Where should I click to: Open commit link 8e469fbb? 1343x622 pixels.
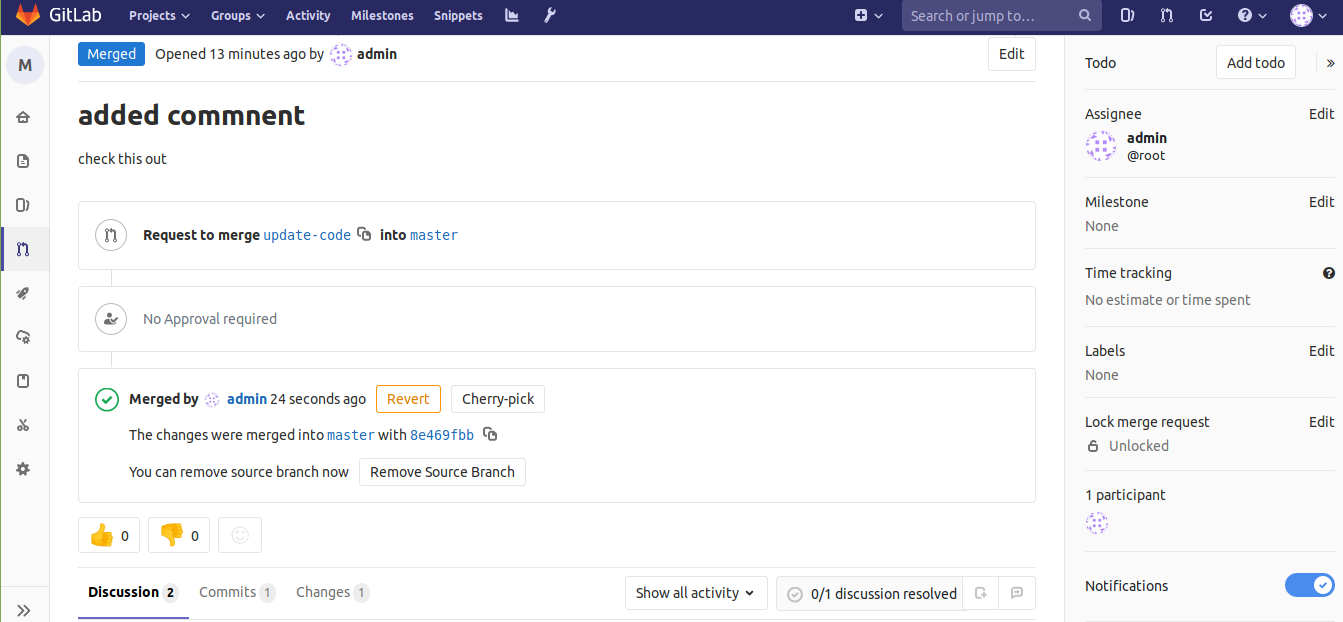coord(442,435)
